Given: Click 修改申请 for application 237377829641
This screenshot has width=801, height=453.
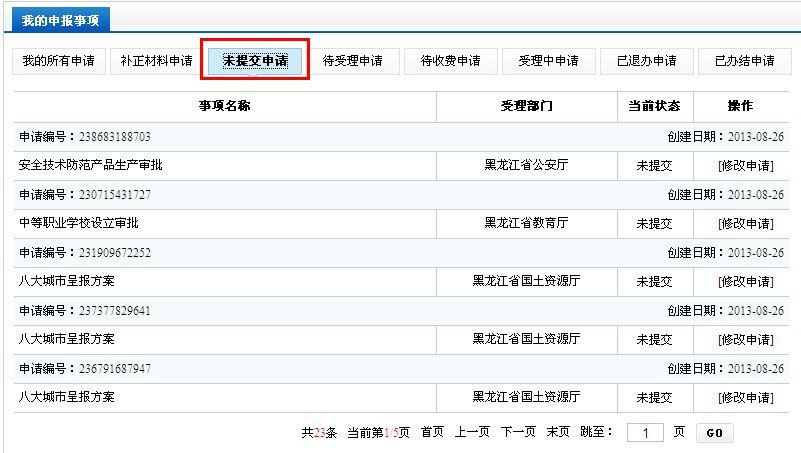Looking at the screenshot, I should (745, 340).
